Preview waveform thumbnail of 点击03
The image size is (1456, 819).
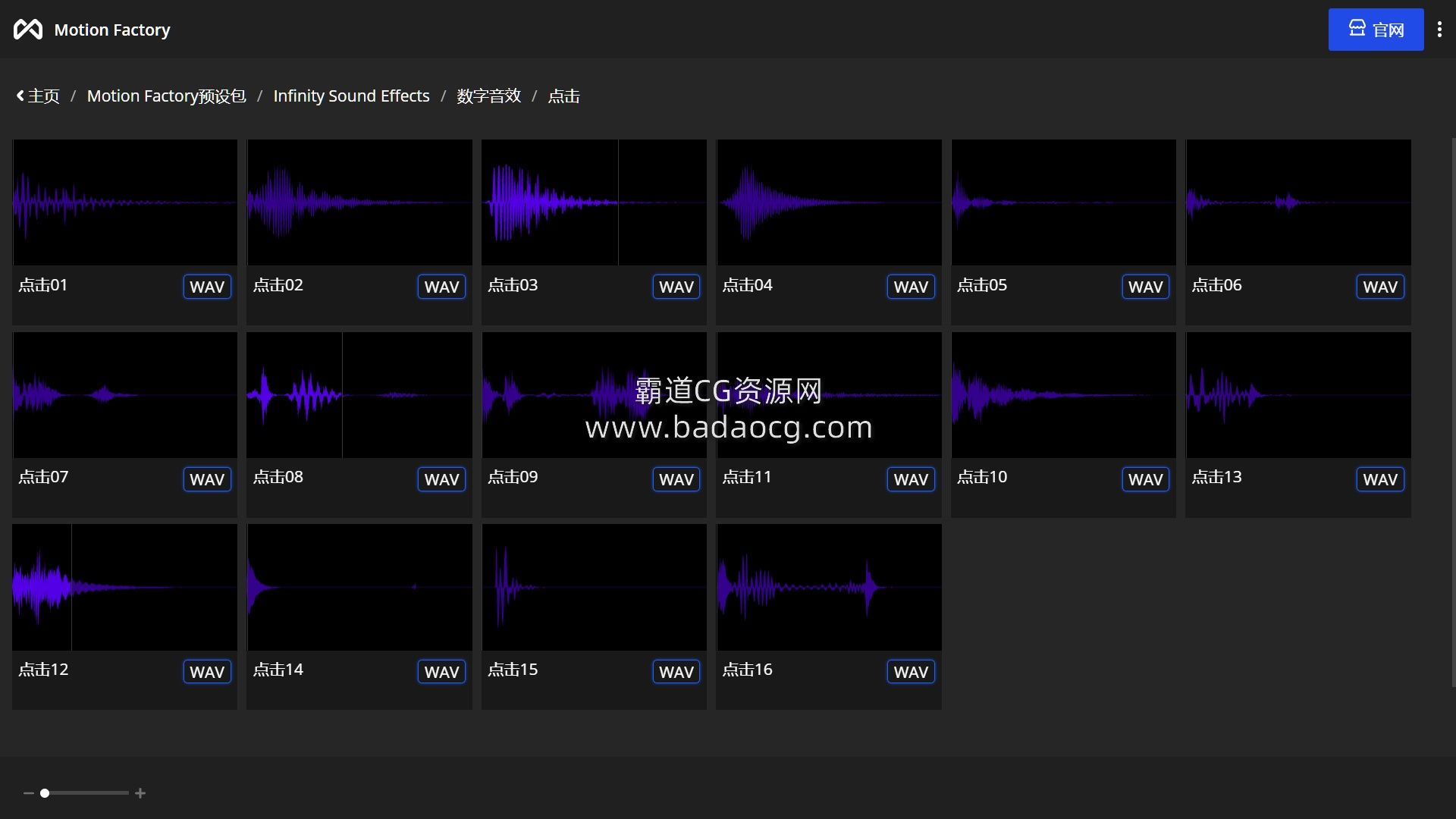click(594, 202)
